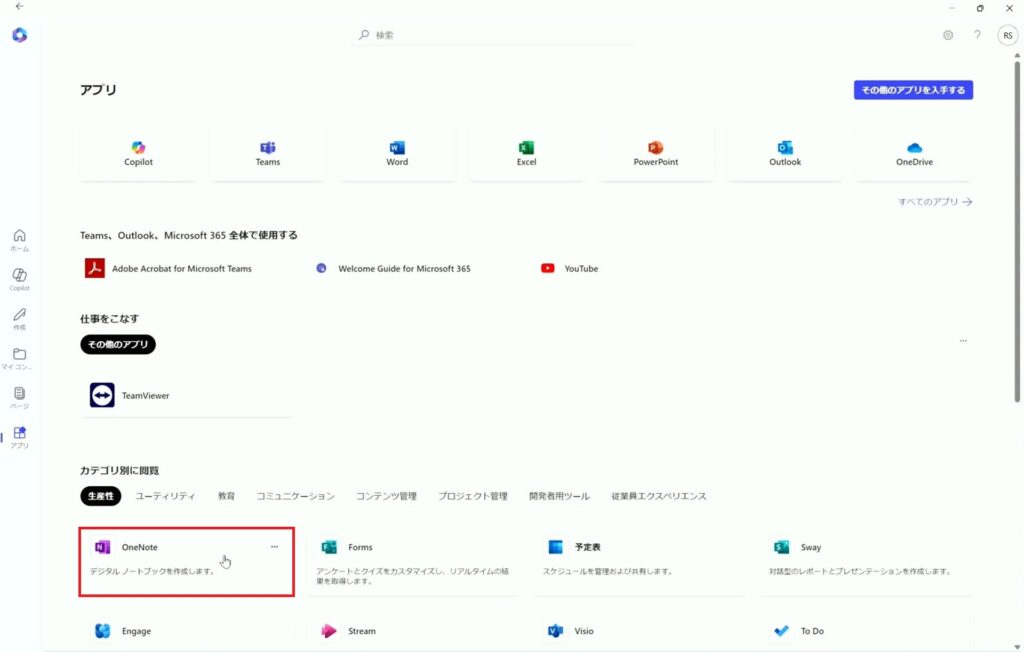The image size is (1024, 652).
Task: Launch PowerPoint from the apps row
Action: click(655, 154)
